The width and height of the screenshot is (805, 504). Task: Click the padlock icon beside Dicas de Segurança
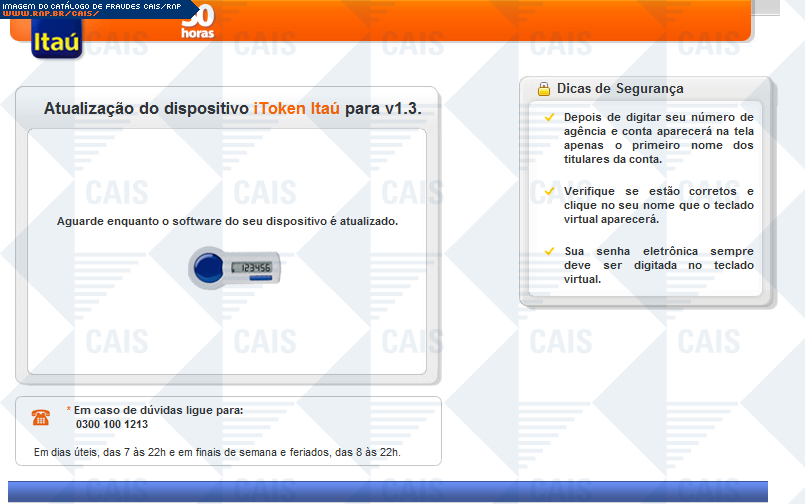click(x=543, y=89)
